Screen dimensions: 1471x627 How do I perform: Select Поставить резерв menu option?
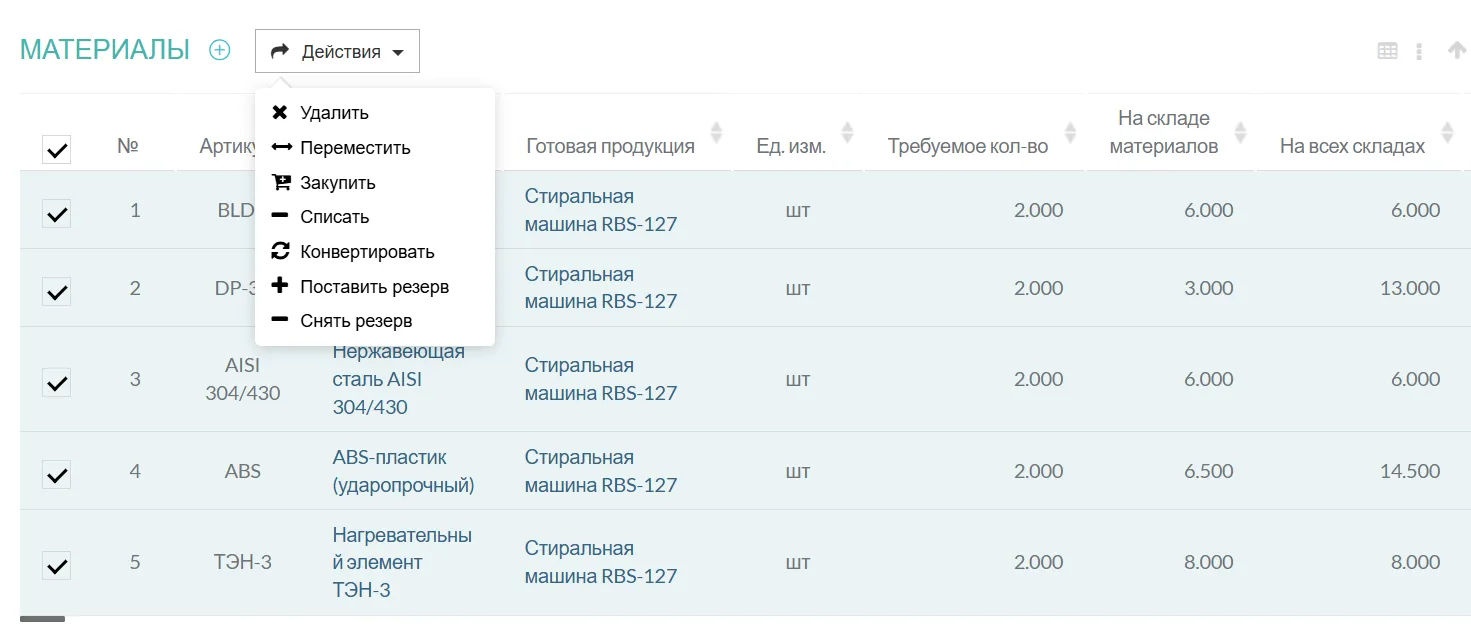374,287
